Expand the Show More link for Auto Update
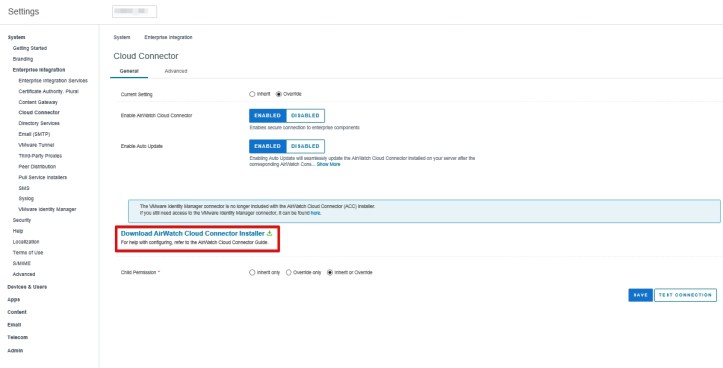The height and width of the screenshot is (368, 723). [x=328, y=164]
